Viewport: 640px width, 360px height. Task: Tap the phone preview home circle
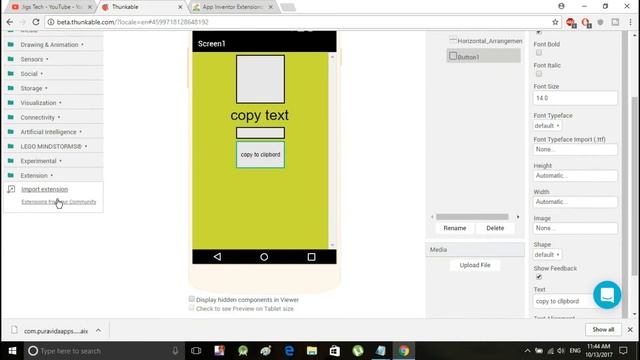[x=264, y=257]
